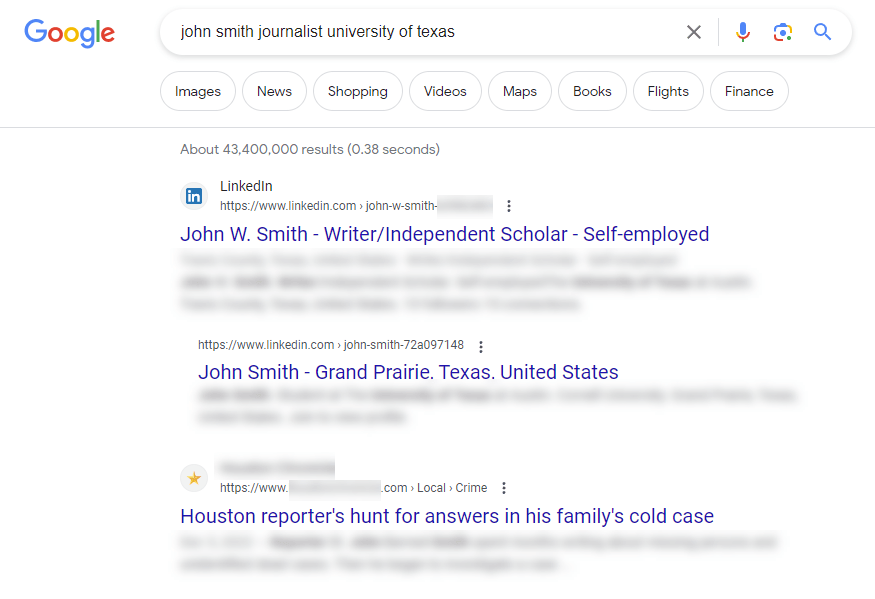Choose the Finance filter chip
875x599 pixels.
(749, 91)
